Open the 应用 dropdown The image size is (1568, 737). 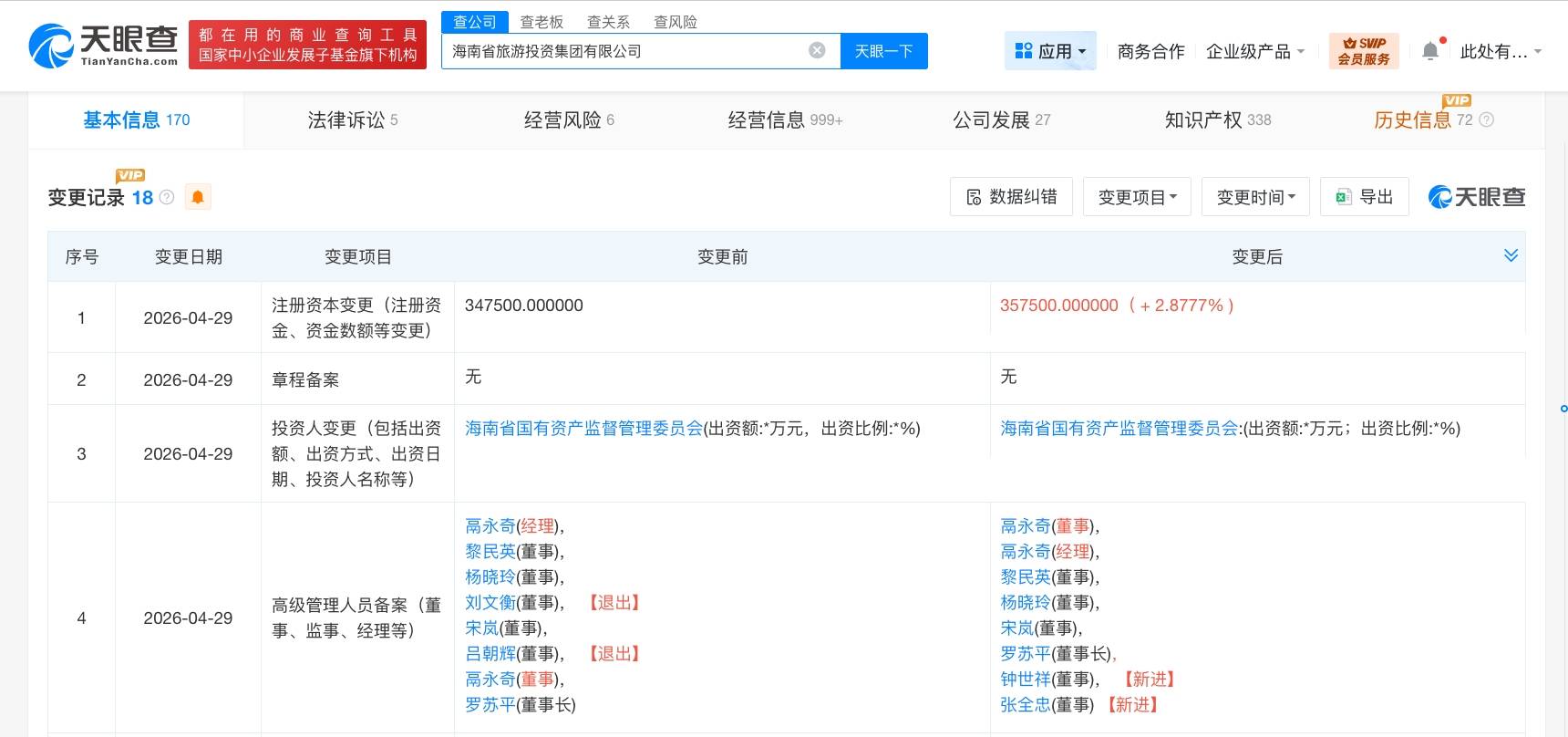1050,51
